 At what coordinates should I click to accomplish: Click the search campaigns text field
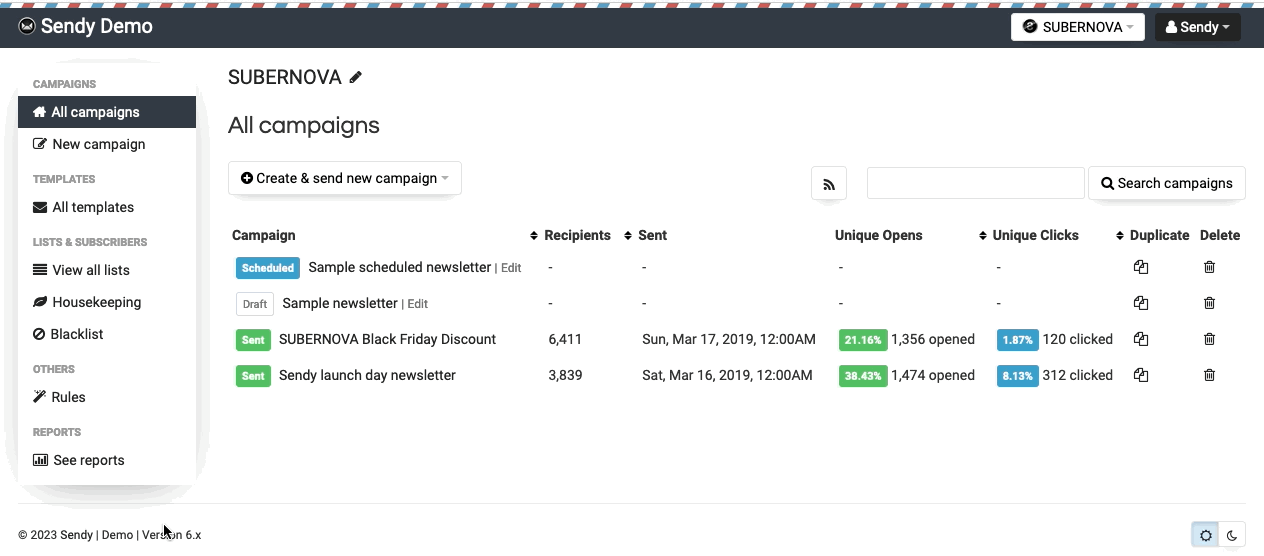976,183
